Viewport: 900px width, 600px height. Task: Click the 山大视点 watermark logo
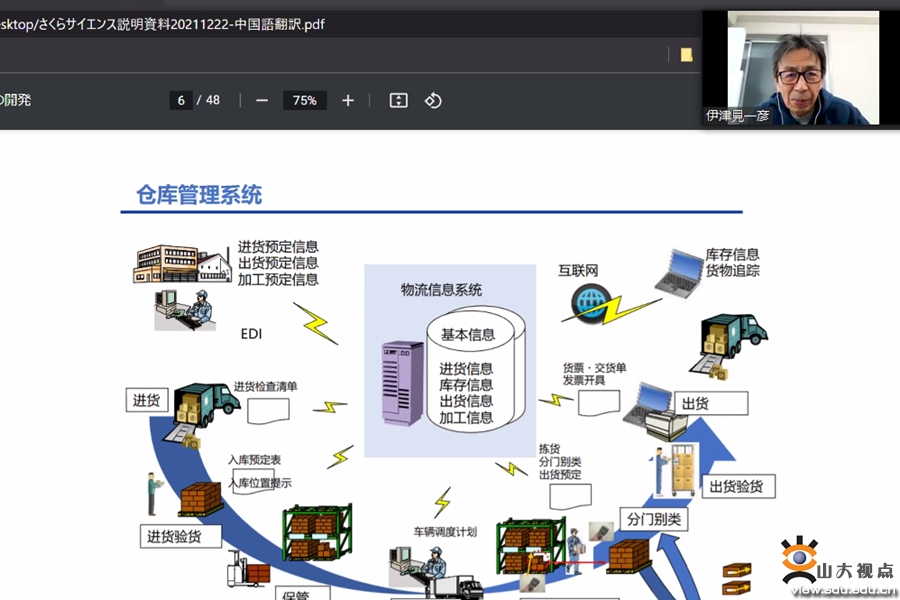838,567
